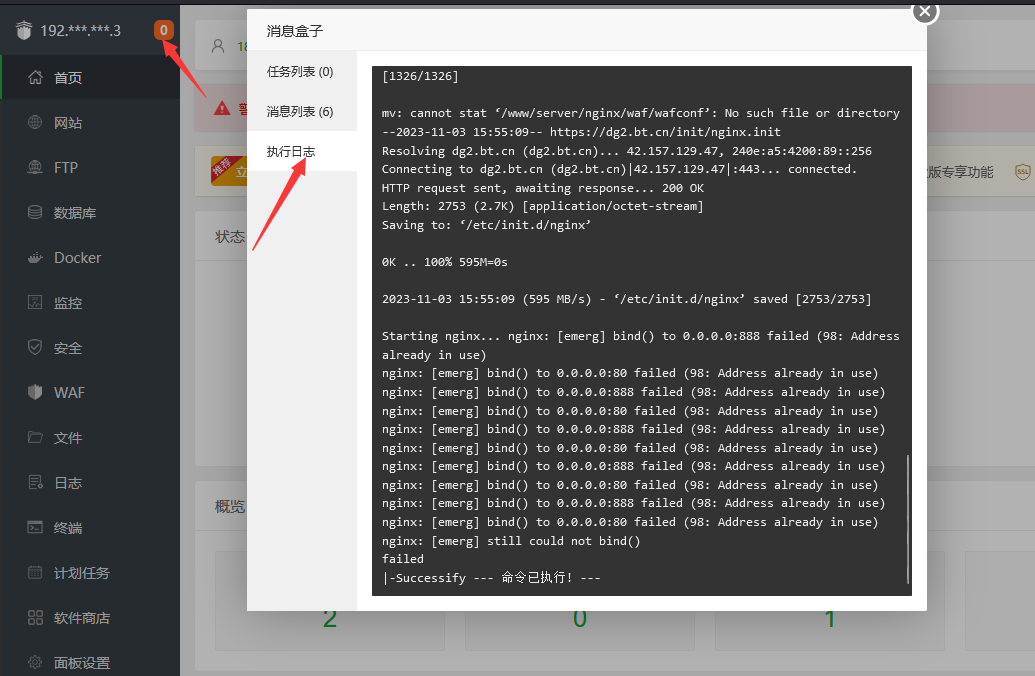
Task: Click the grid icon beside 软件商店
Action: pyautogui.click(x=36, y=617)
